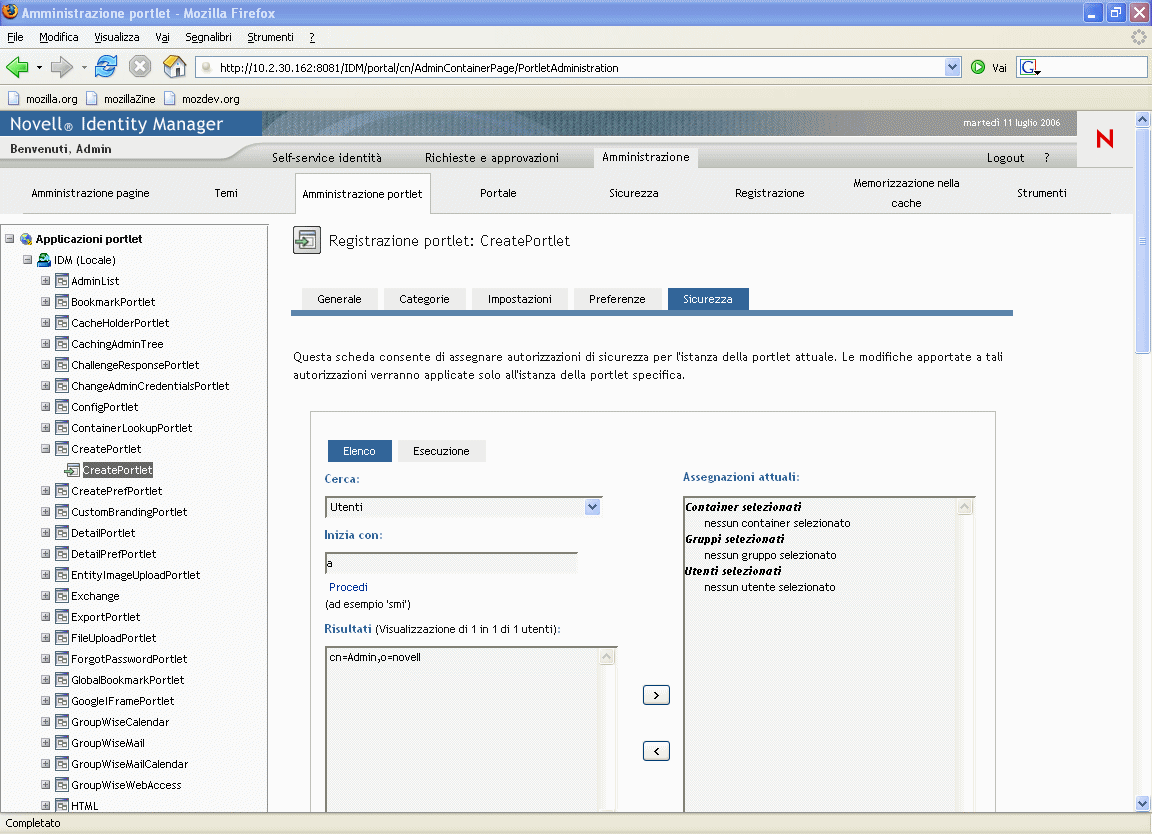
Task: Reload the page with the Refresh icon
Action: pos(106,67)
